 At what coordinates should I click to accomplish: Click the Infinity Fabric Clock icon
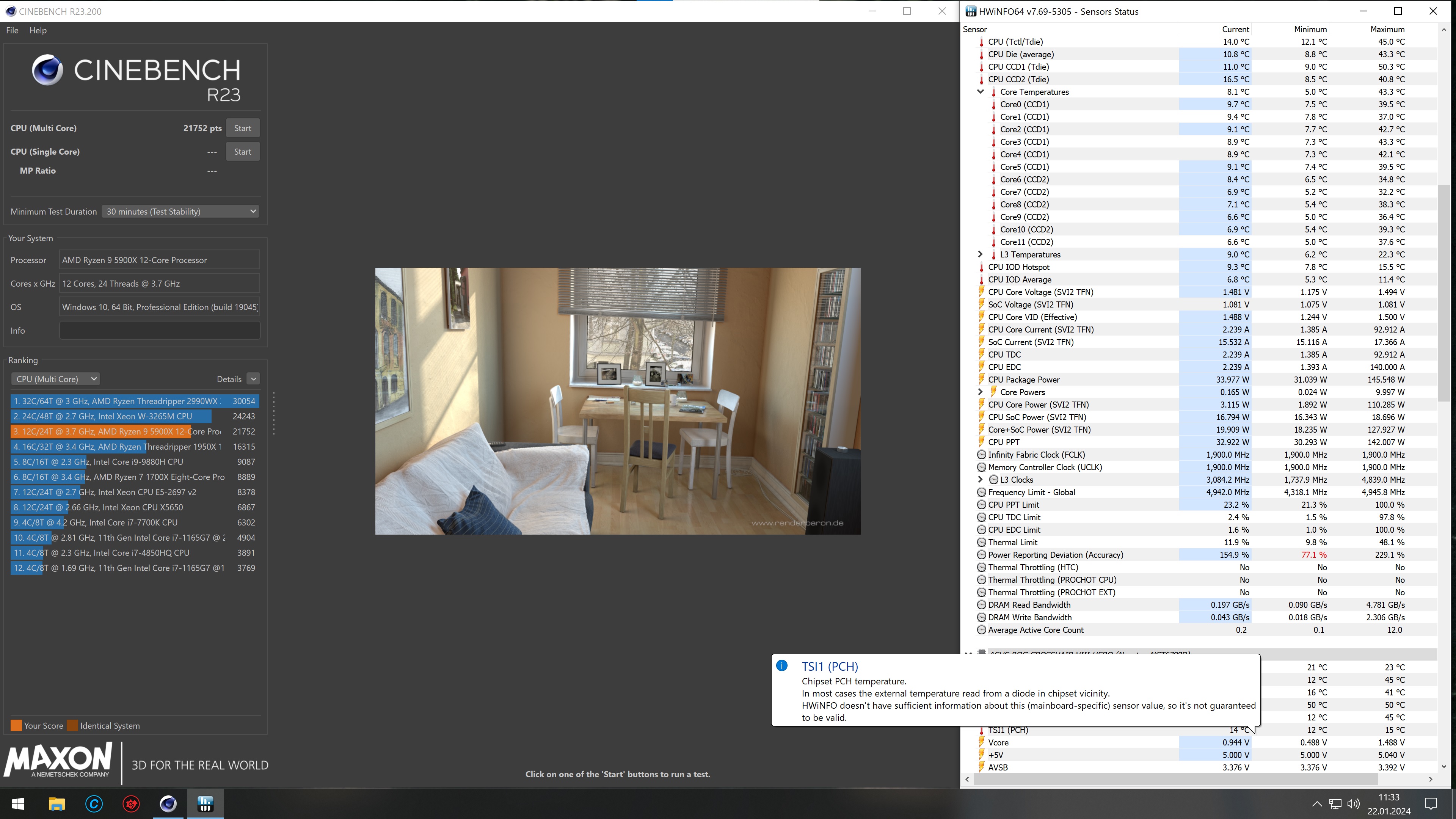click(x=982, y=455)
